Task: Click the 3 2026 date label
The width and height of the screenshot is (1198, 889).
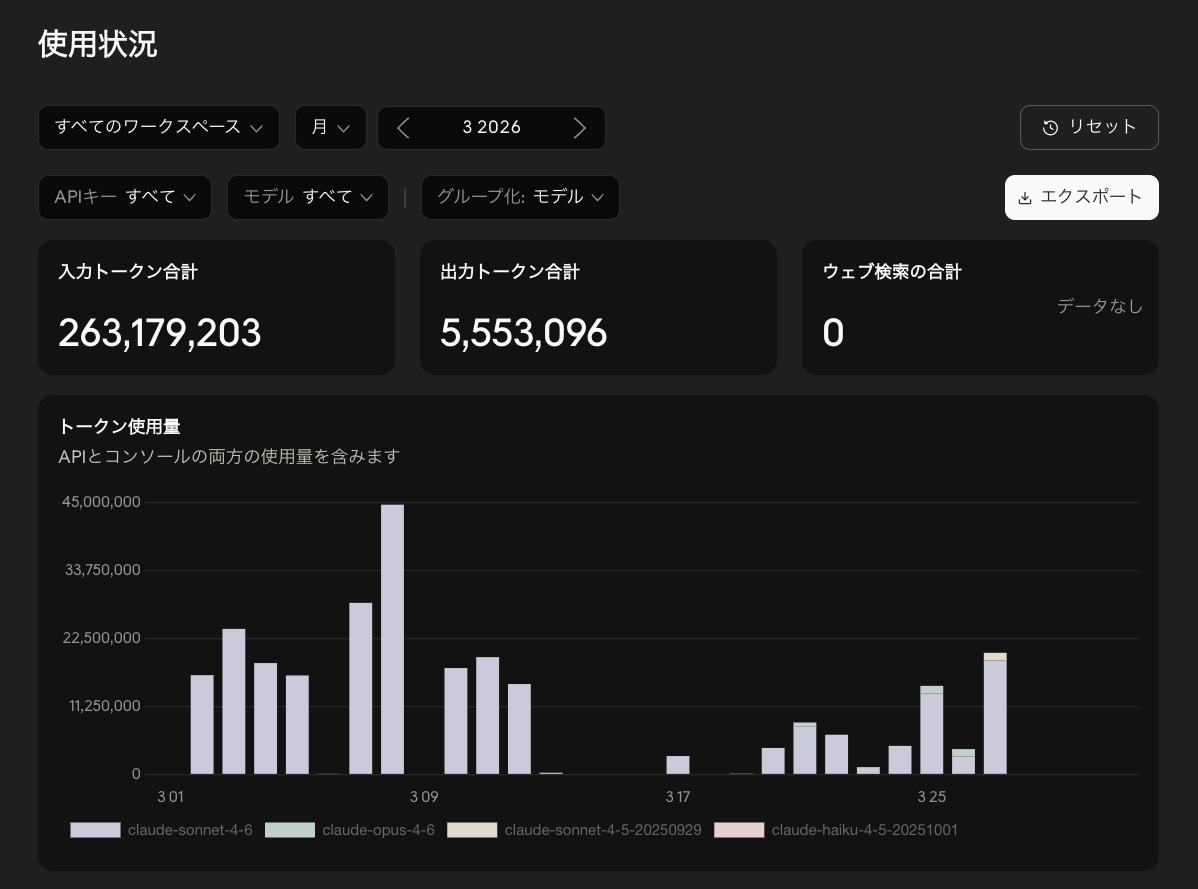Action: click(x=491, y=128)
